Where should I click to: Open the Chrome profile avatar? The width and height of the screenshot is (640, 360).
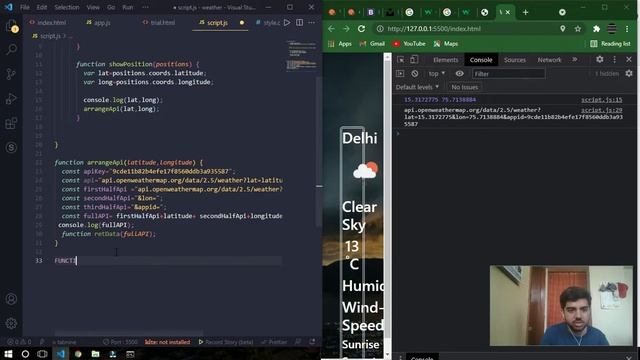[611, 29]
